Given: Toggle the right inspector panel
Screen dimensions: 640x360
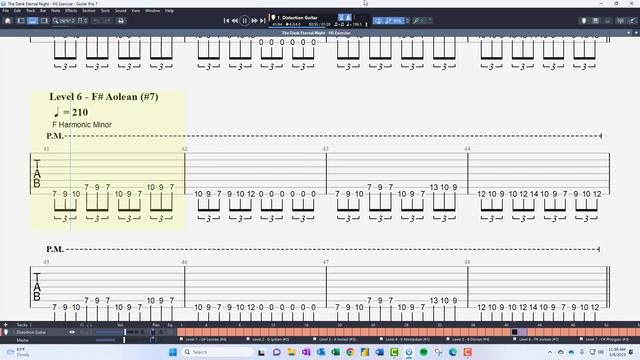Looking at the screenshot, I should (44, 20).
